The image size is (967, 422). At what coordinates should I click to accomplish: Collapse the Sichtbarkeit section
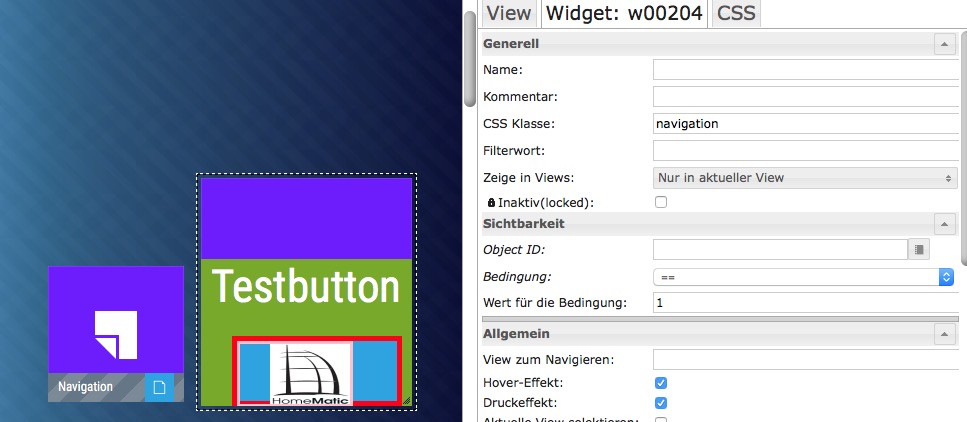click(943, 224)
